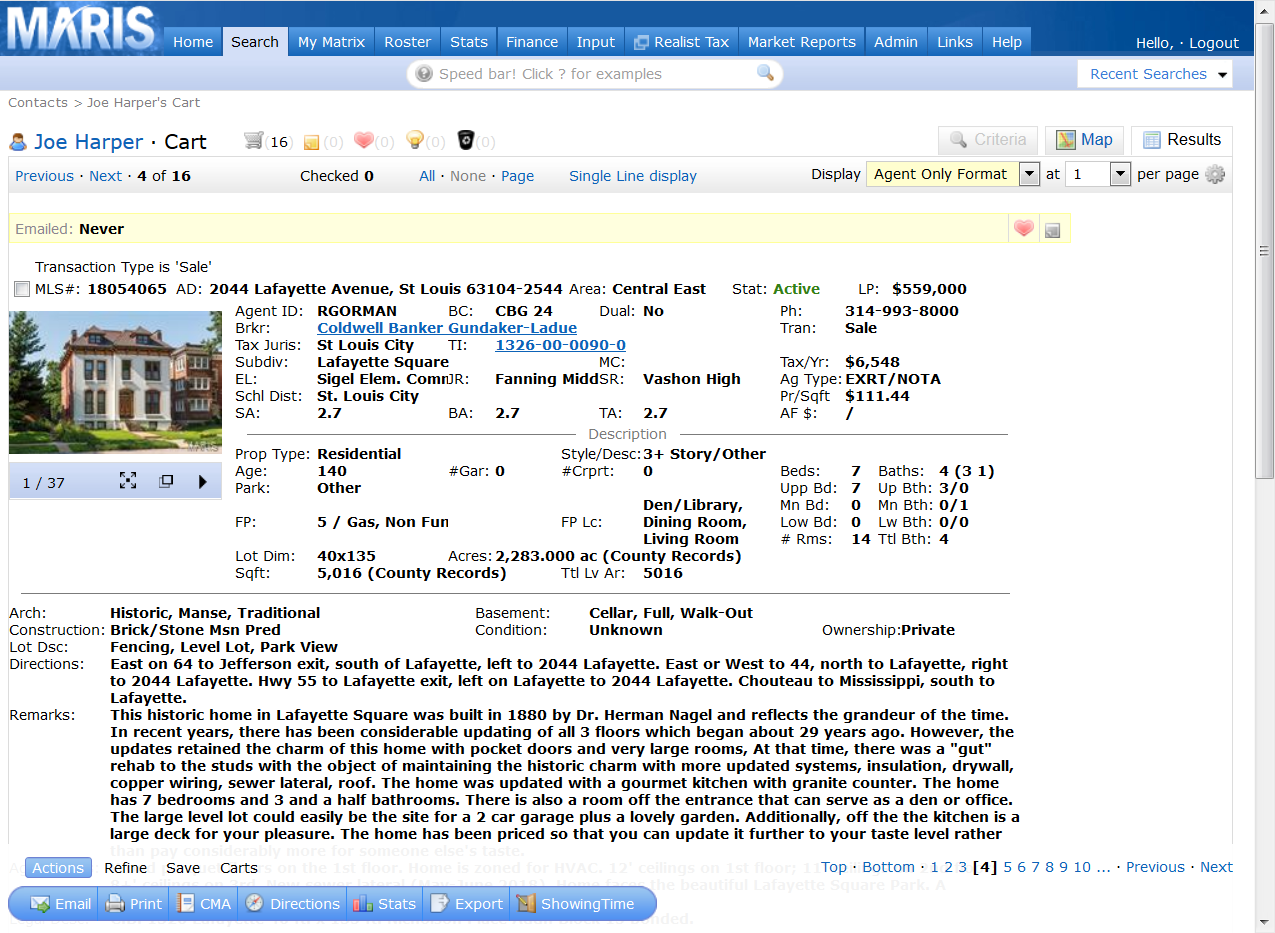Open display settings gear icon
The width and height of the screenshot is (1275, 933).
[x=1215, y=174]
